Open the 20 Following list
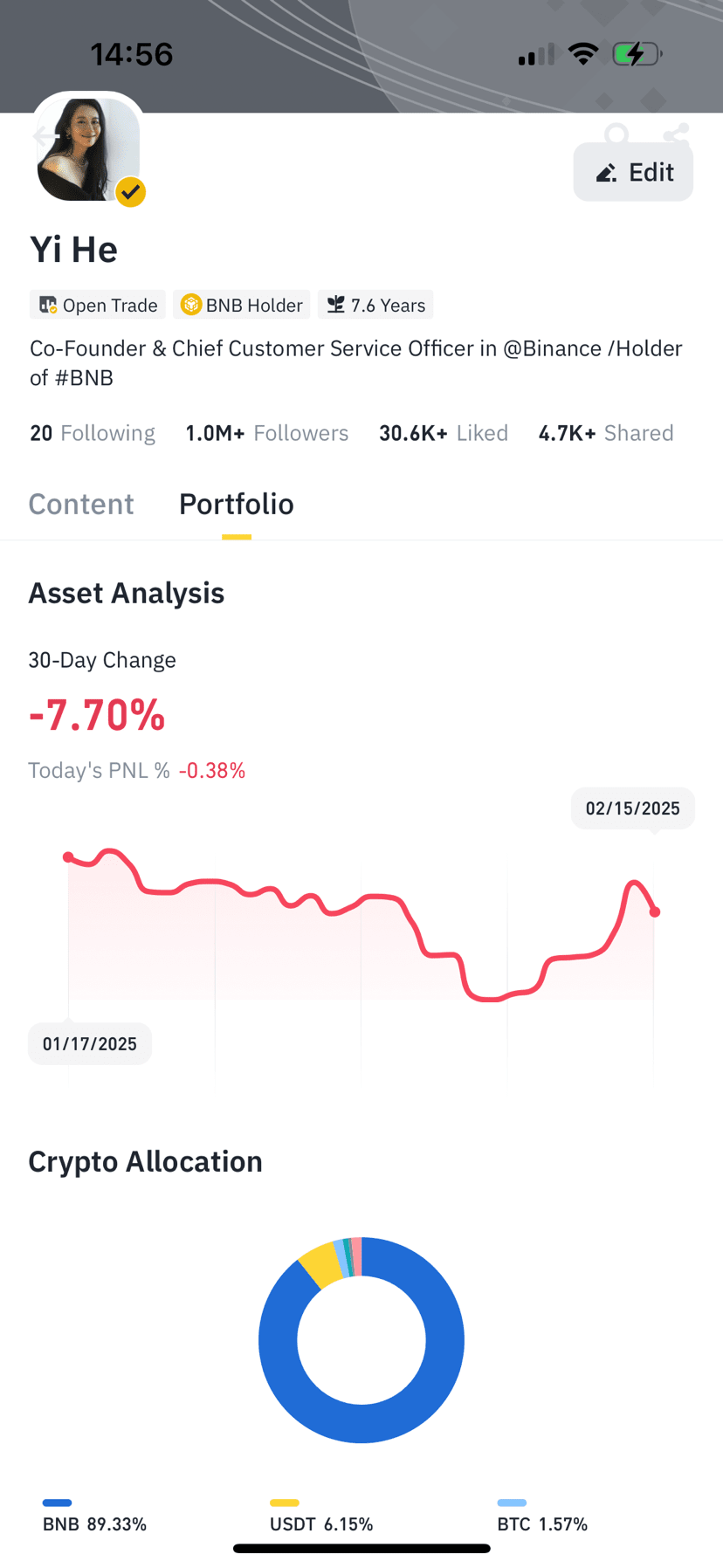 coord(93,433)
